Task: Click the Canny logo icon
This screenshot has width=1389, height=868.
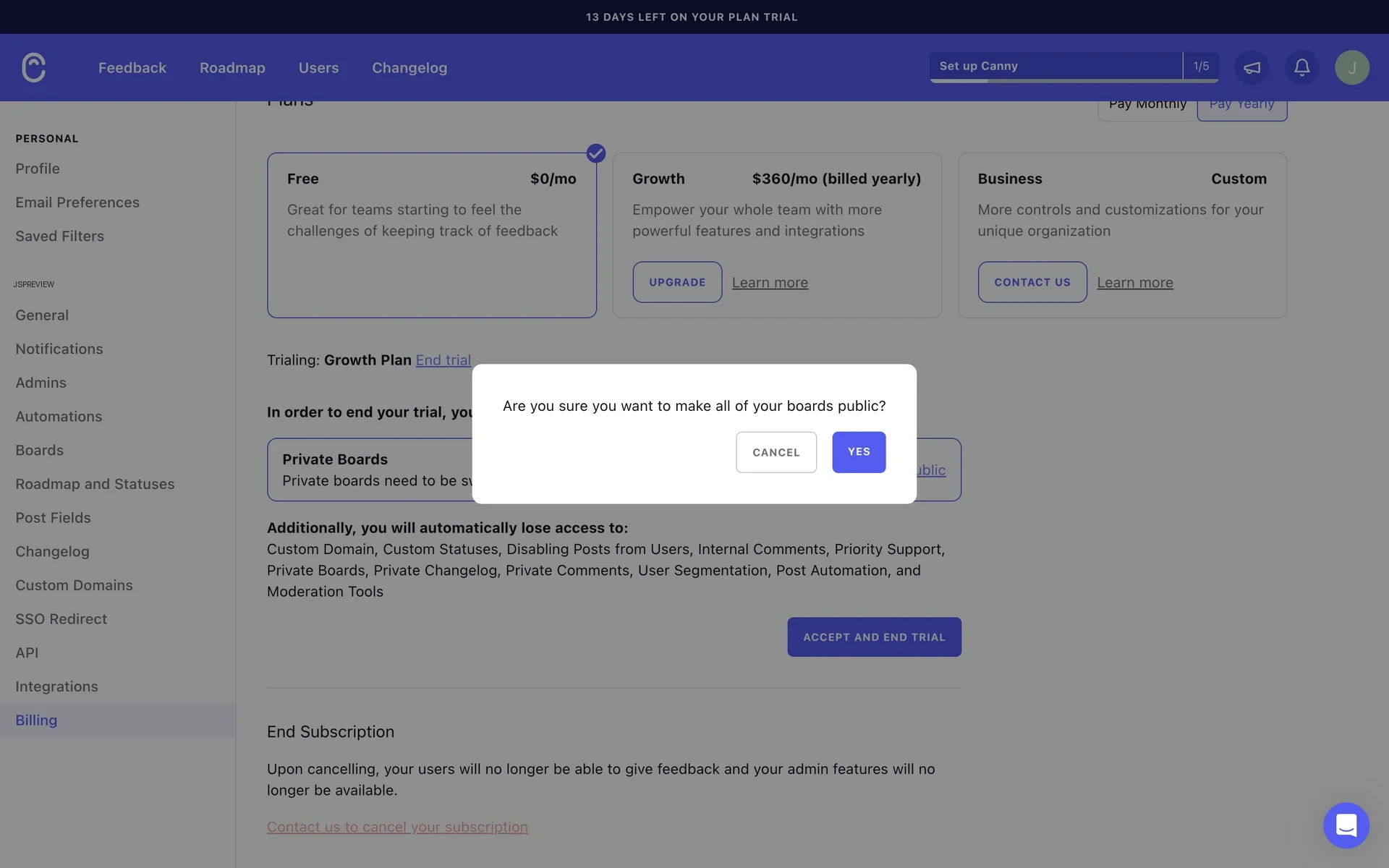Action: pyautogui.click(x=34, y=67)
